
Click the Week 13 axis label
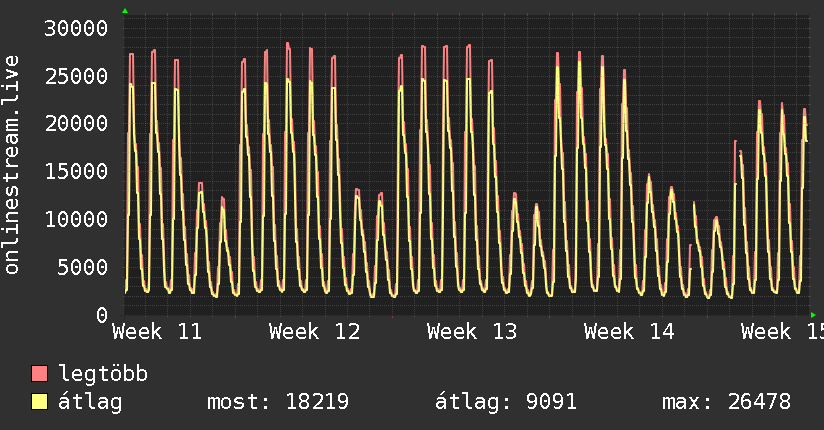click(472, 332)
